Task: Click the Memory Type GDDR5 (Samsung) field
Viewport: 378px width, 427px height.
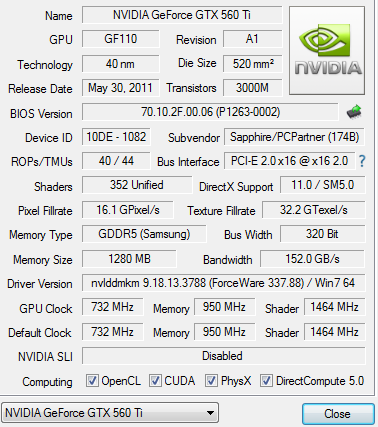Action: pos(144,234)
